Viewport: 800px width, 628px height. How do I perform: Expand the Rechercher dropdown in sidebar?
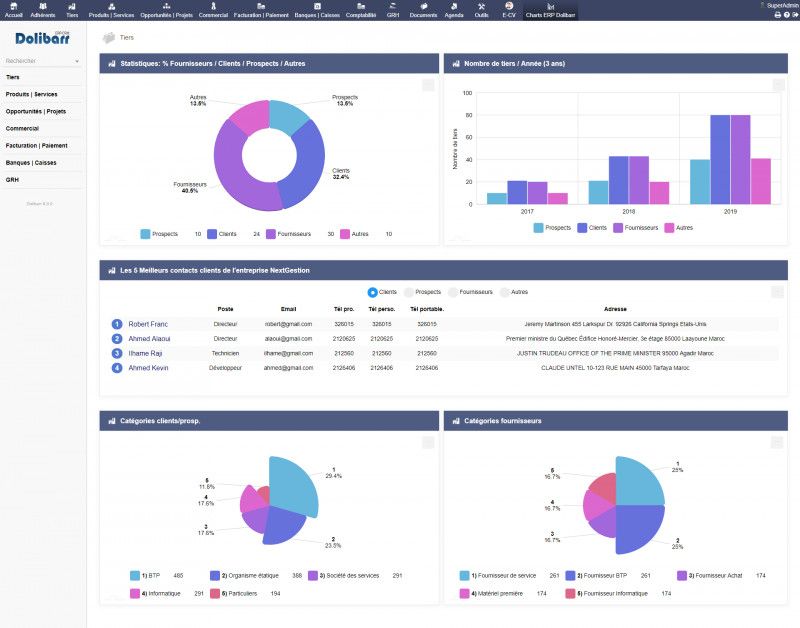tap(77, 61)
